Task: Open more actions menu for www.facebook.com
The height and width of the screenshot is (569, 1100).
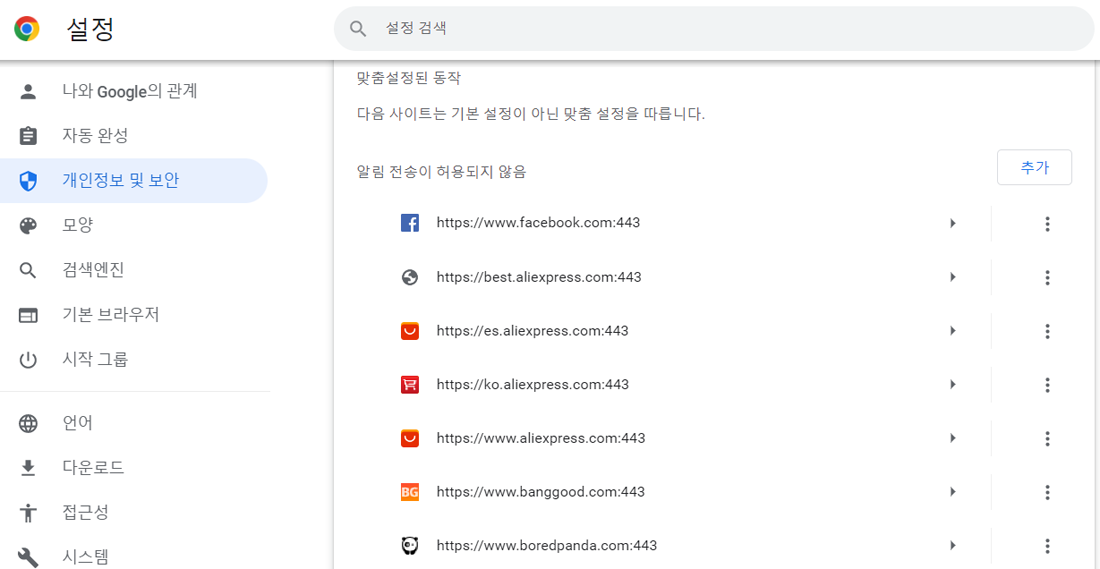Action: pos(1047,224)
